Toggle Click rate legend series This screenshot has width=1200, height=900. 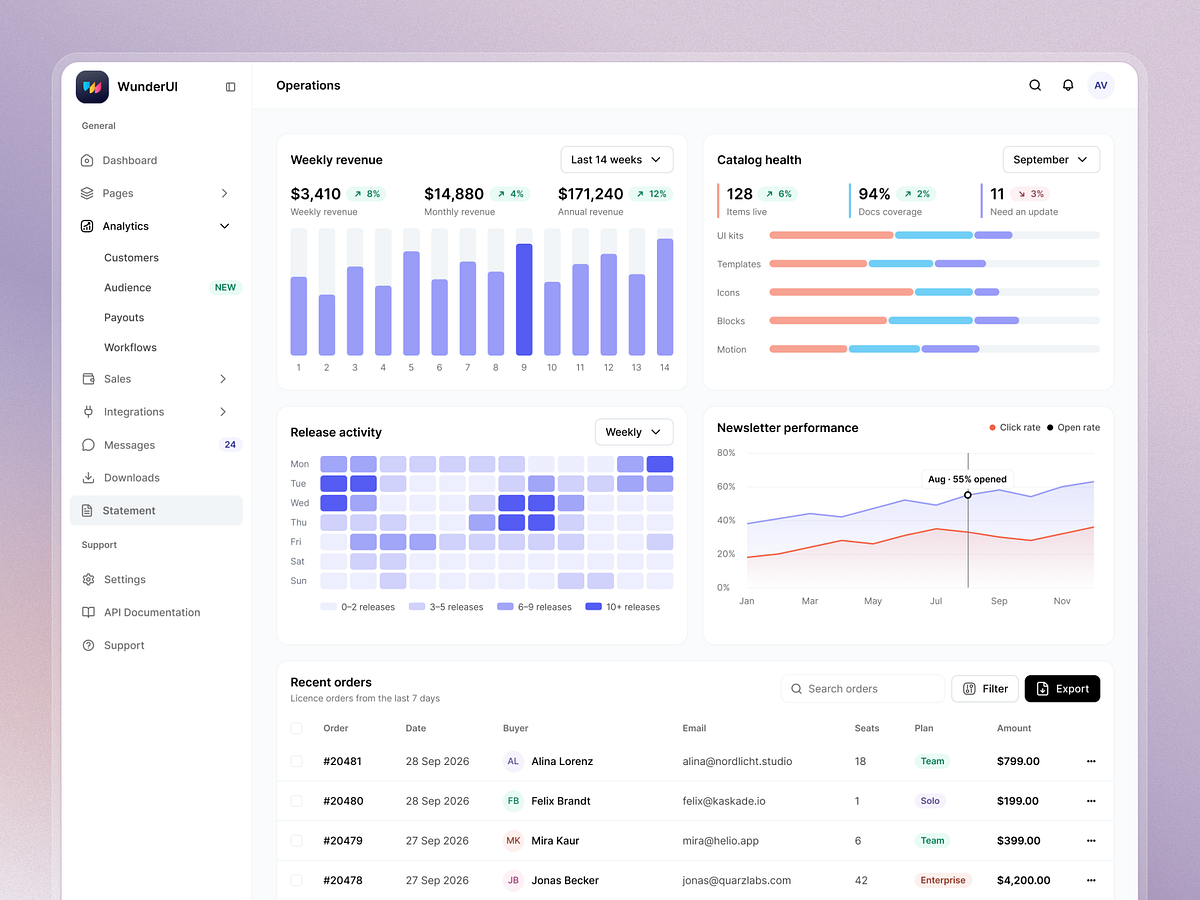1014,427
